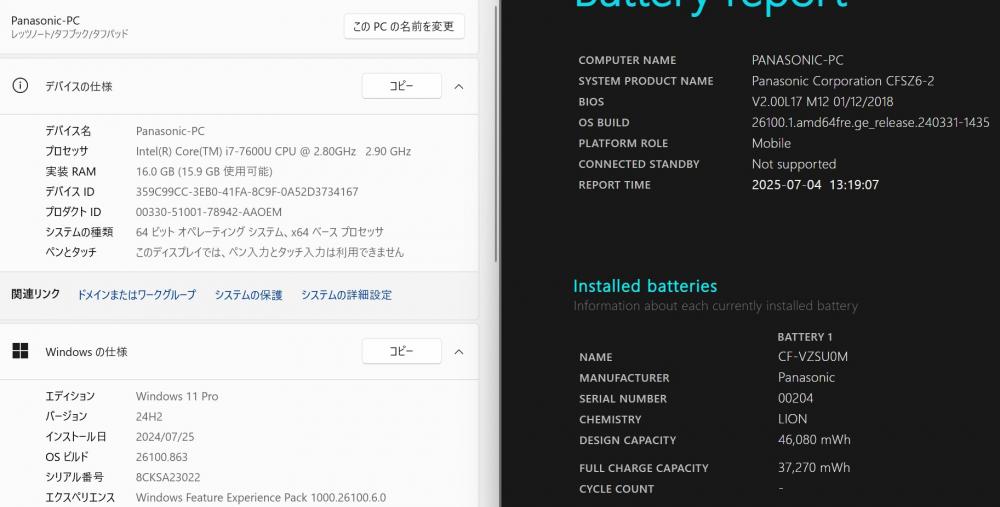Viewport: 1000px width, 507px height.
Task: Select the processor value Intel Core i7-7600U
Action: (273, 151)
